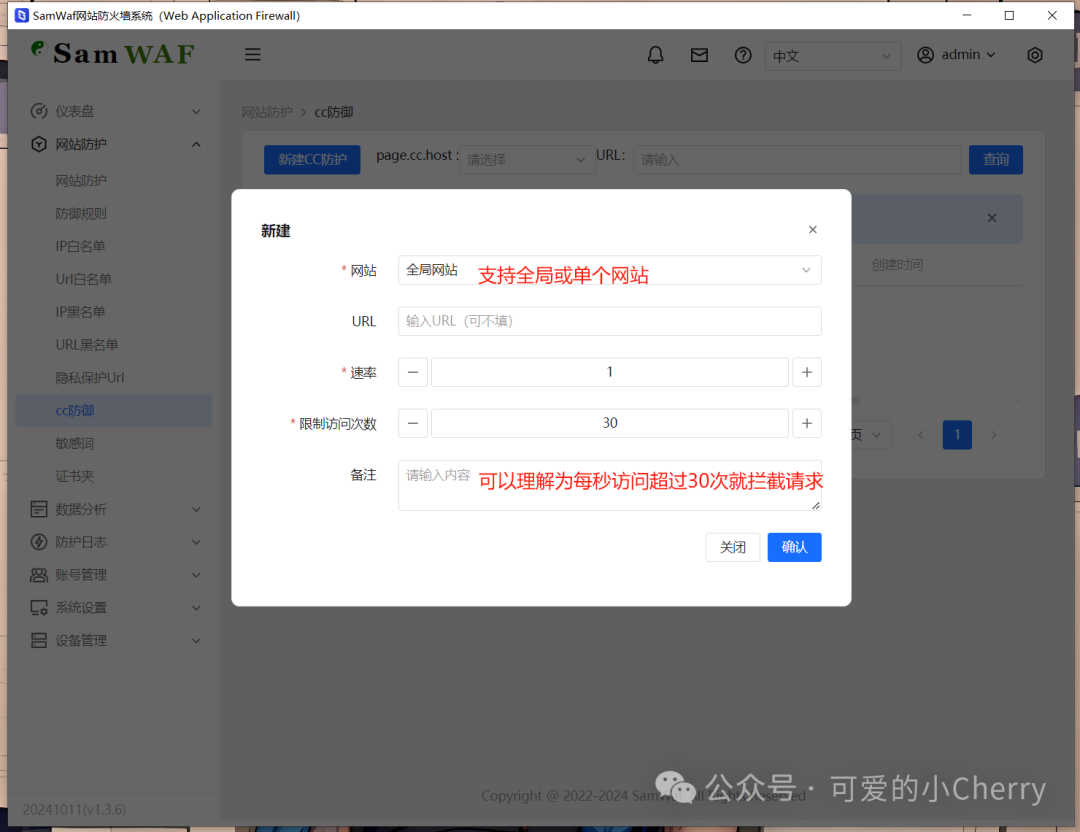This screenshot has height=832, width=1080.
Task: Click the 账号管理 users icon
Action: (x=39, y=574)
